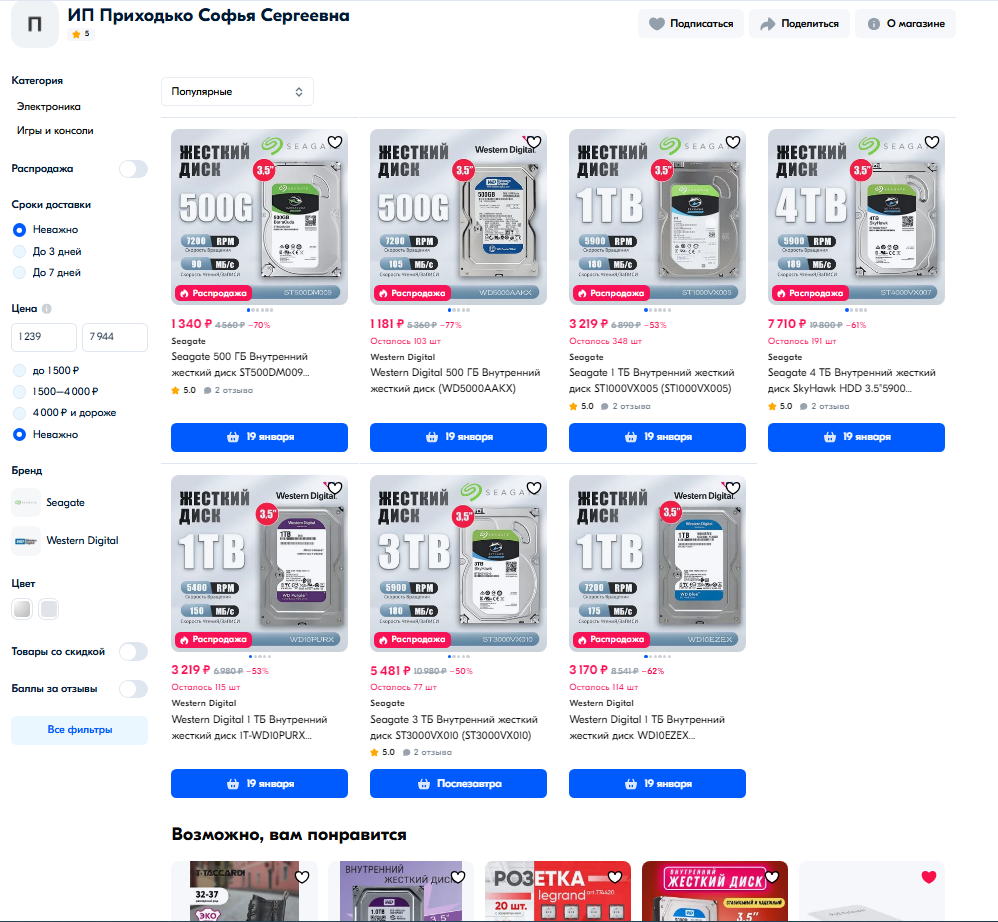Select До 3 дней delivery option
Image resolution: width=998 pixels, height=922 pixels.
(19, 251)
